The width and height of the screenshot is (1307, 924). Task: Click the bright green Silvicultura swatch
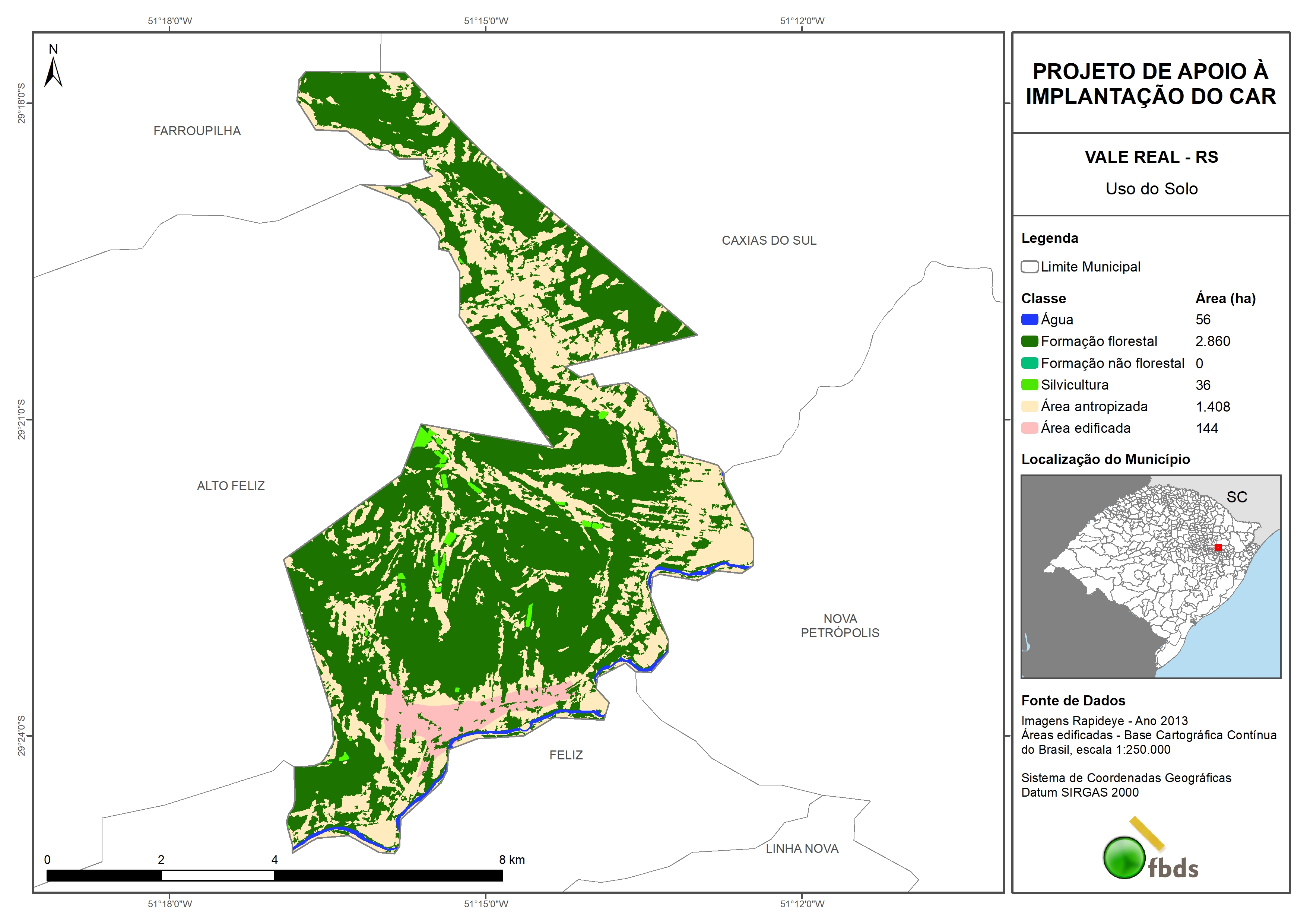(1029, 385)
